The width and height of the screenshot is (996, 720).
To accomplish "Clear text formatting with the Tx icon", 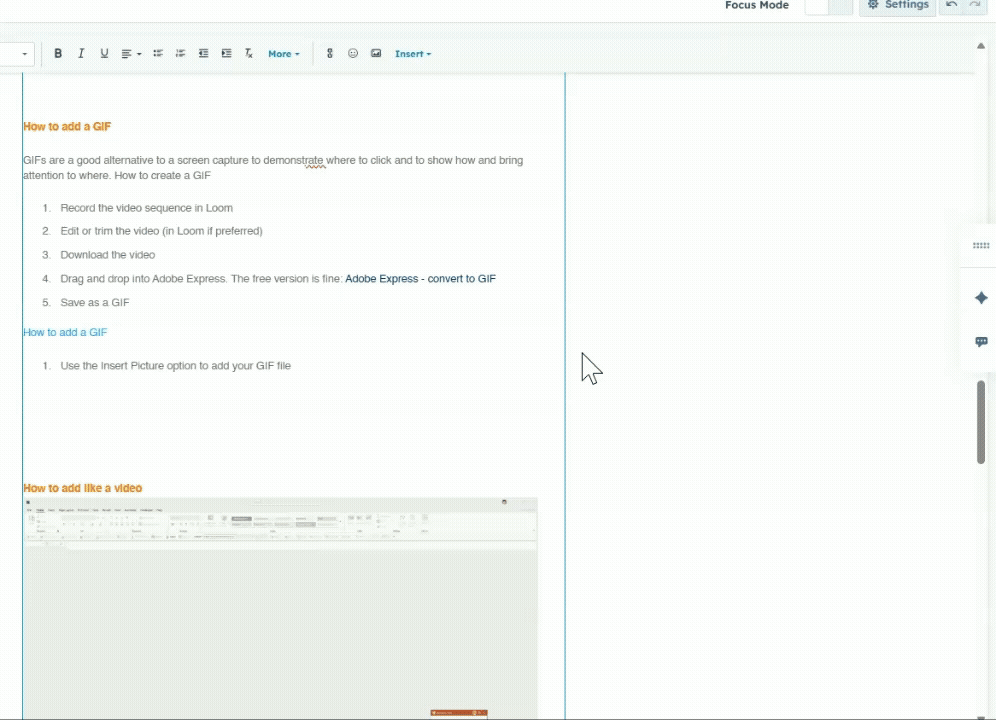I will pos(248,53).
